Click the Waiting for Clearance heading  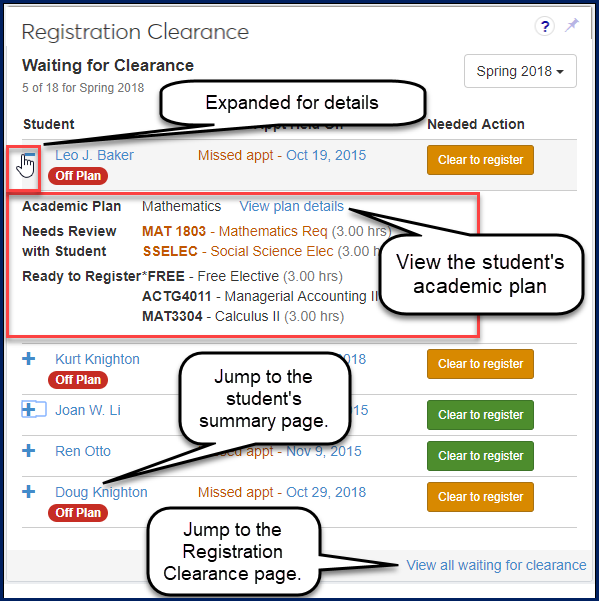pyautogui.click(x=108, y=65)
